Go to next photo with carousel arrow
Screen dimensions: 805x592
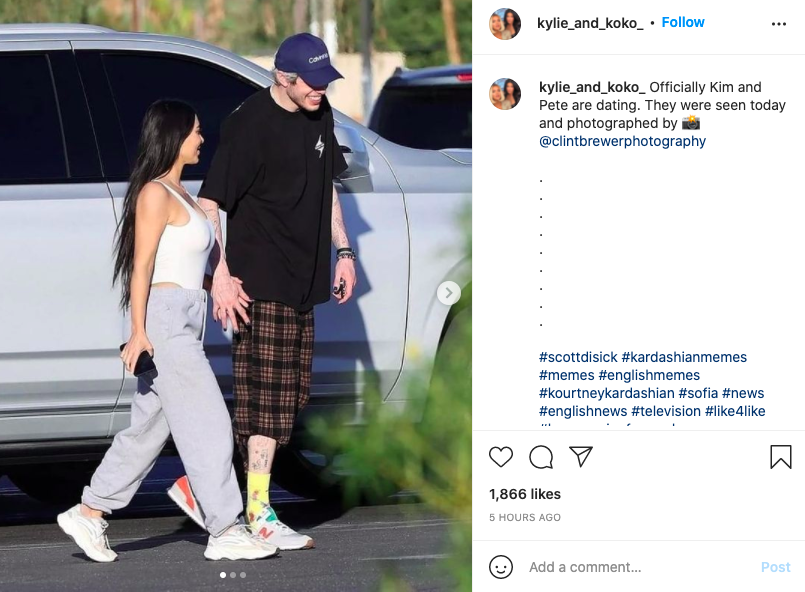click(449, 293)
